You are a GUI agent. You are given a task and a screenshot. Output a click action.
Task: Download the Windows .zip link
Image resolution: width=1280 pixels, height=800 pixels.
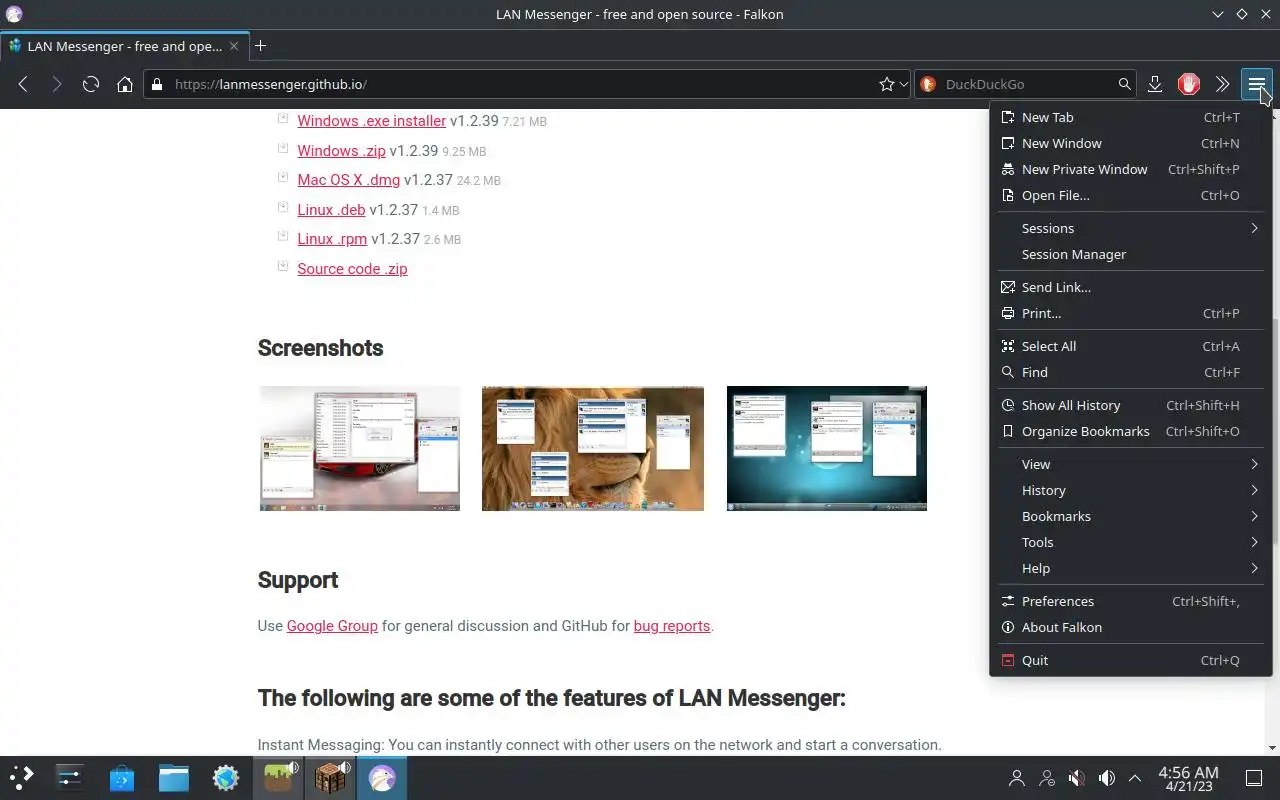tap(341, 151)
